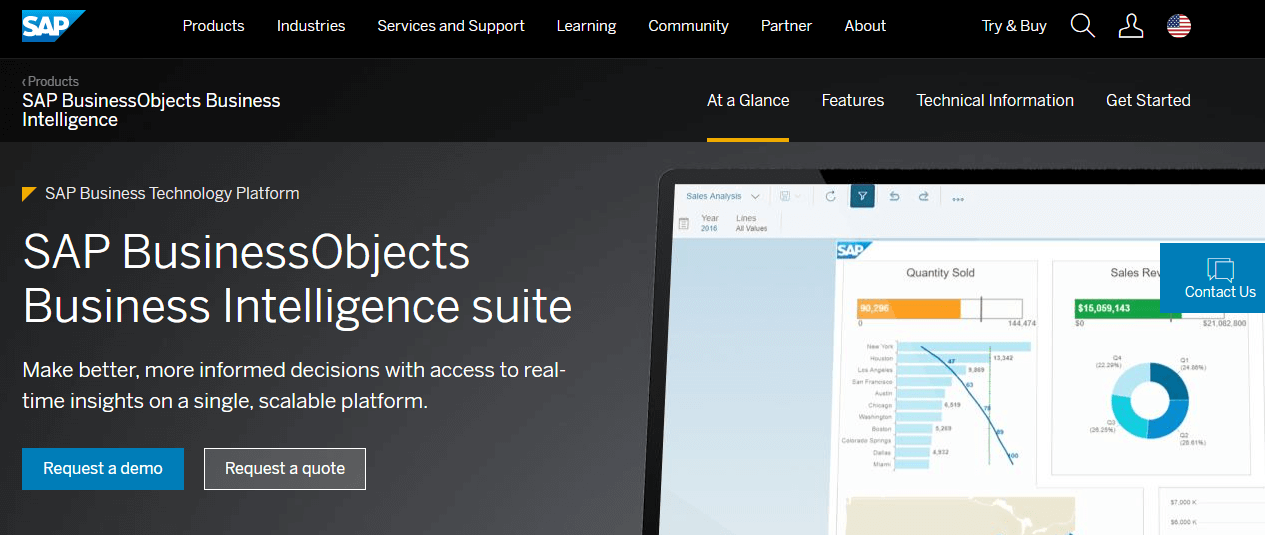The image size is (1265, 535).
Task: Click the filter icon in dashboard toolbar
Action: (x=862, y=196)
